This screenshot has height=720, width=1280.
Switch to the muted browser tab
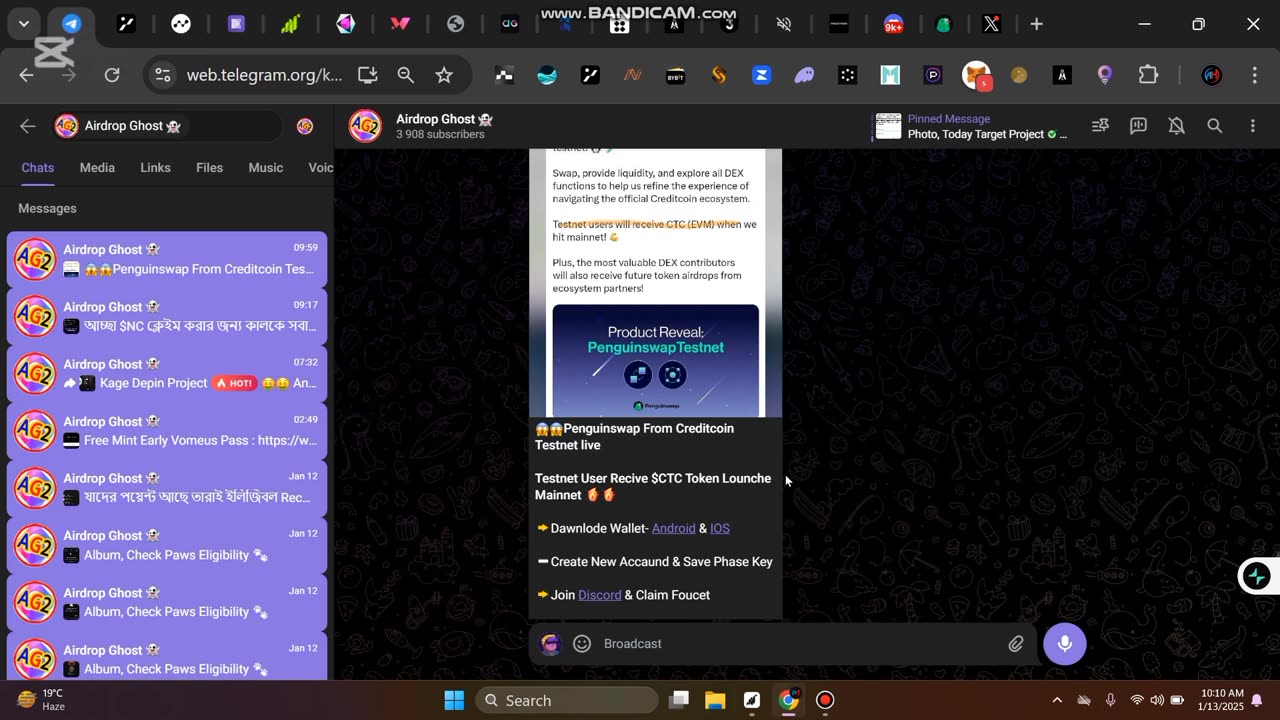click(x=784, y=24)
